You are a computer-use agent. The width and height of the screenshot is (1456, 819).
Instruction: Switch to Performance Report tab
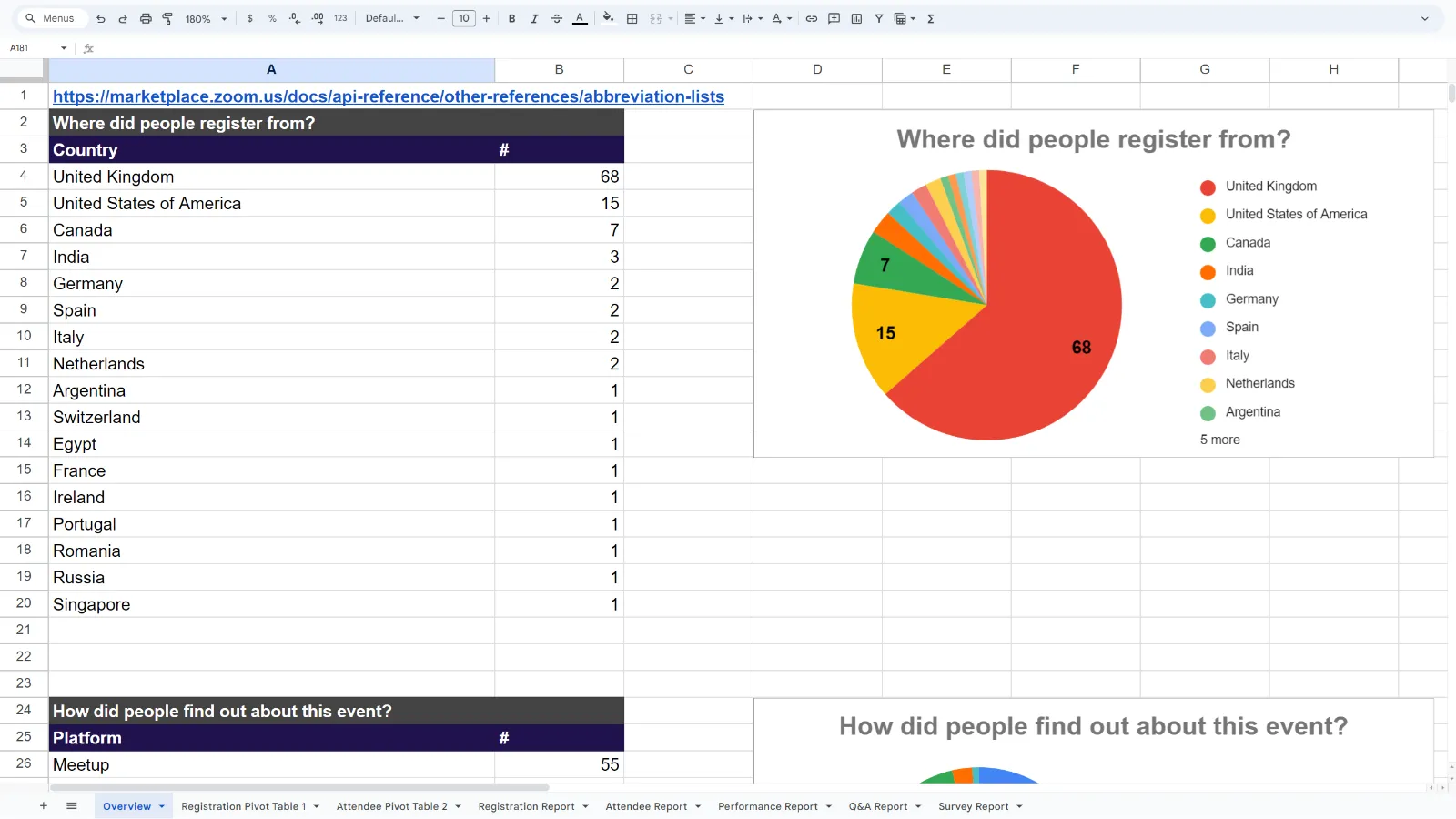click(767, 806)
